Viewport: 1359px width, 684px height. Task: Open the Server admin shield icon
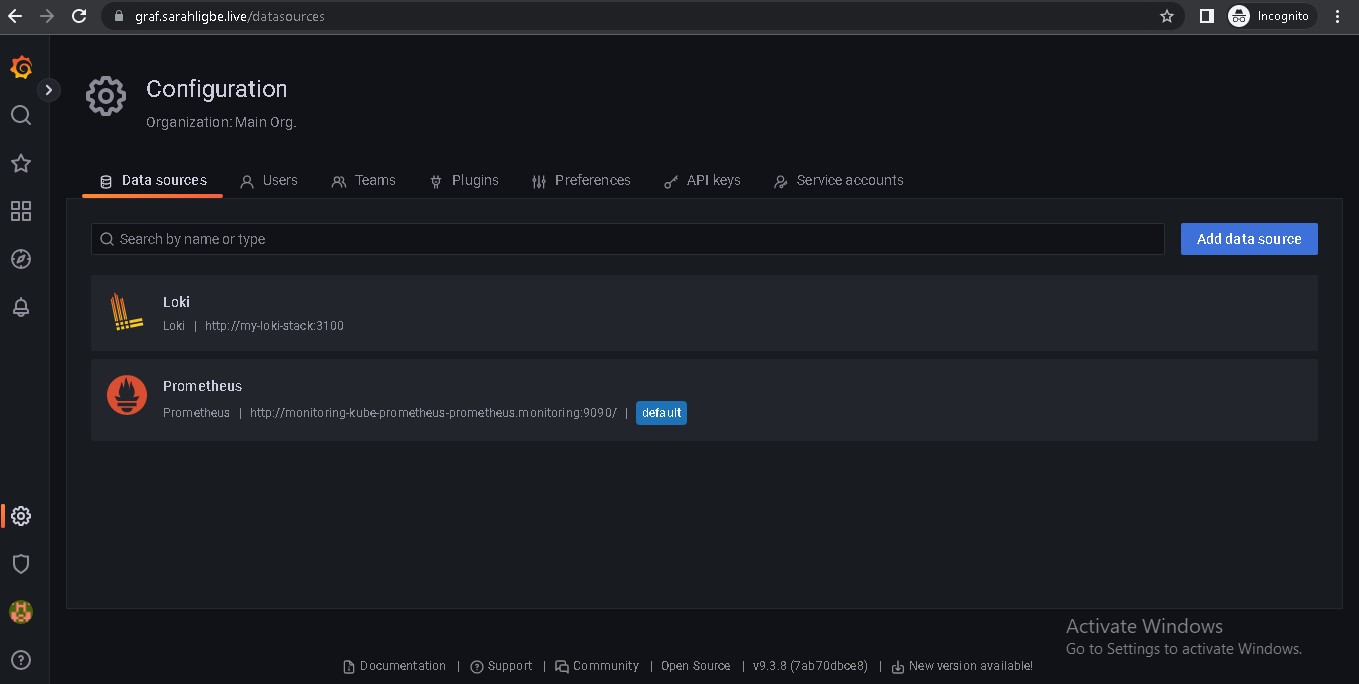point(21,564)
